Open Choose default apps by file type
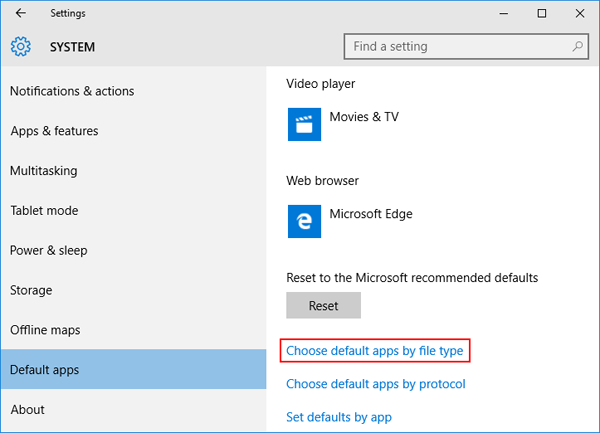 [375, 351]
